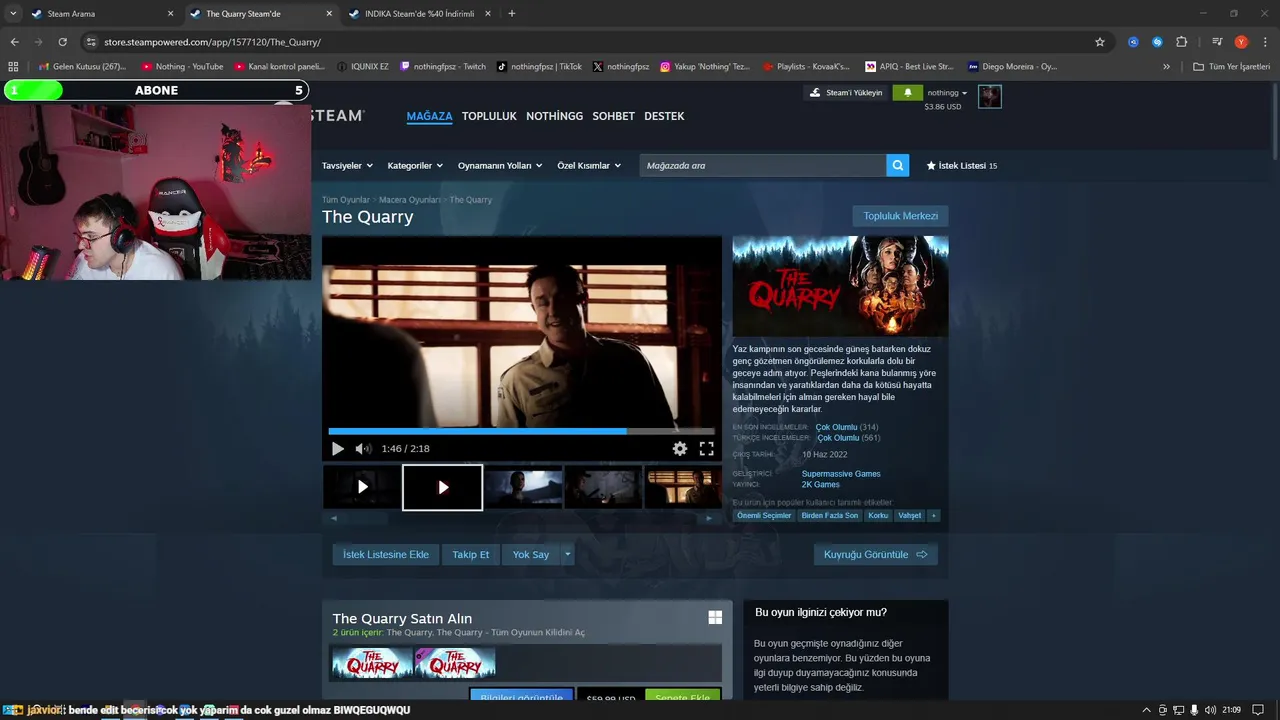Bookmark this page with star icon

(1100, 42)
